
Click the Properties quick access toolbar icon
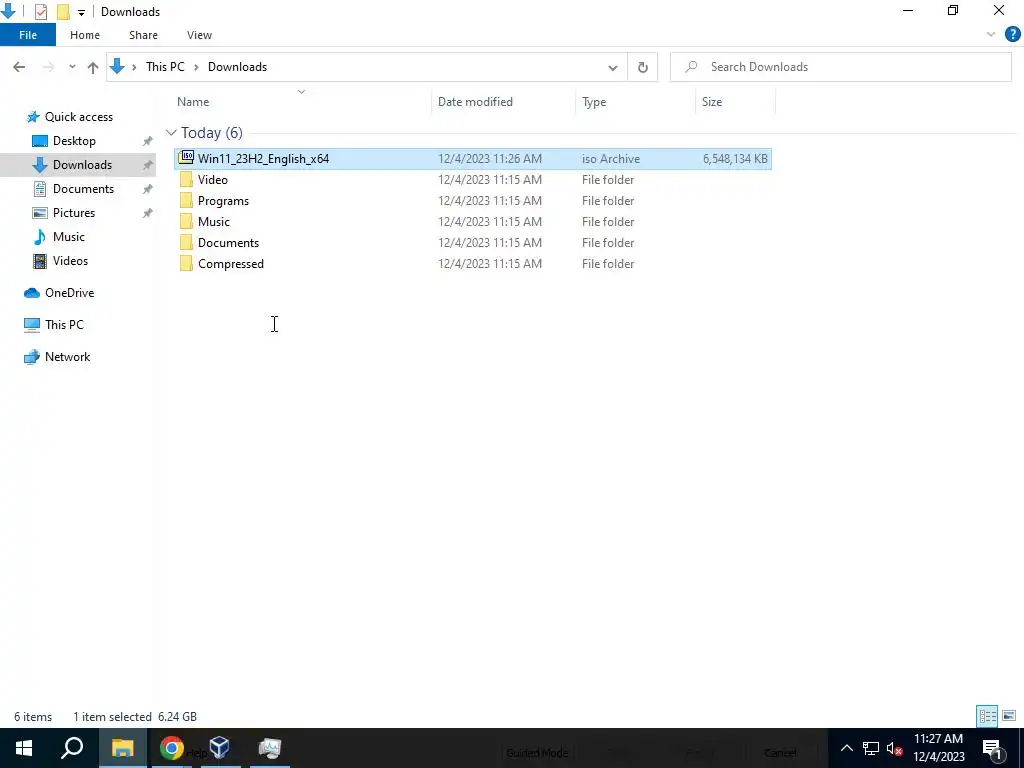point(40,12)
